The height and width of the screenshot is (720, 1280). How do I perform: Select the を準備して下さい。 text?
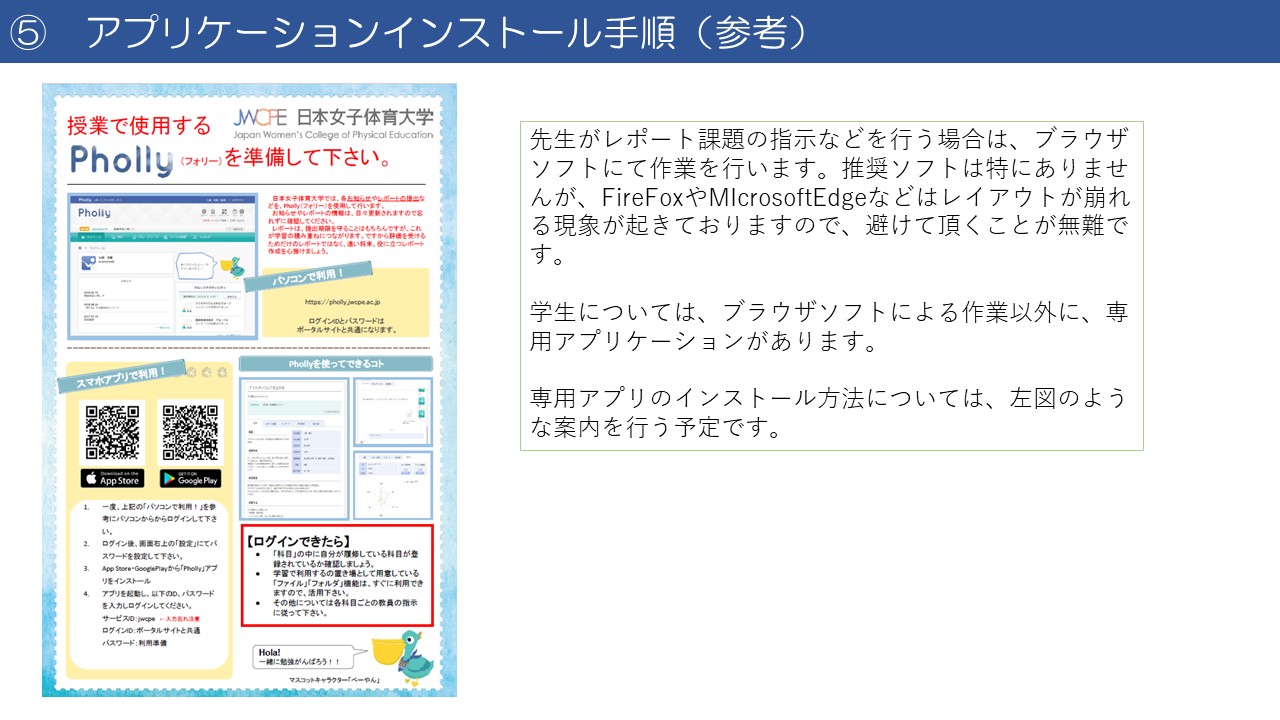(x=306, y=158)
